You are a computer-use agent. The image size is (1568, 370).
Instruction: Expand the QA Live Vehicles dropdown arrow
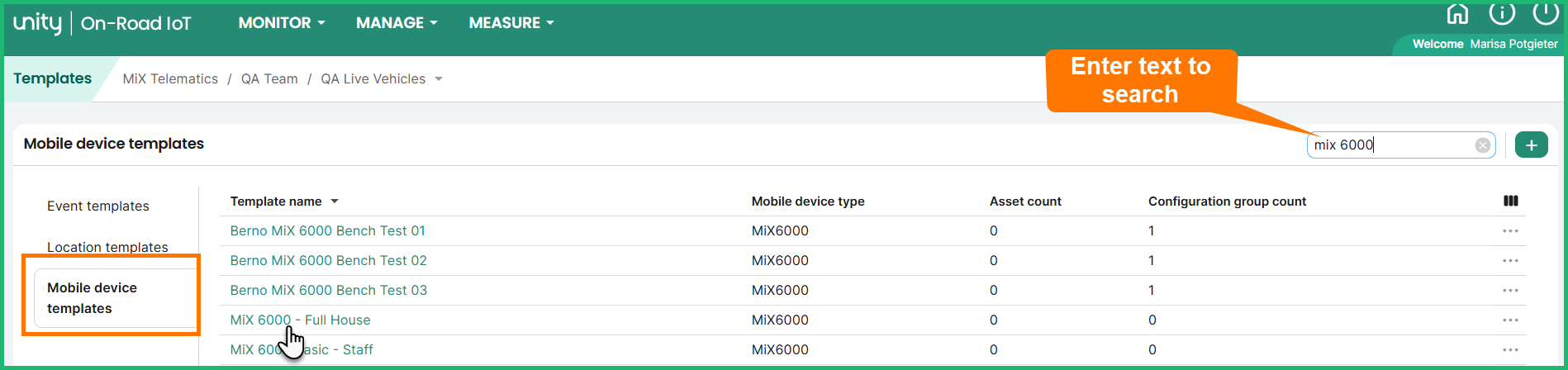coord(439,79)
